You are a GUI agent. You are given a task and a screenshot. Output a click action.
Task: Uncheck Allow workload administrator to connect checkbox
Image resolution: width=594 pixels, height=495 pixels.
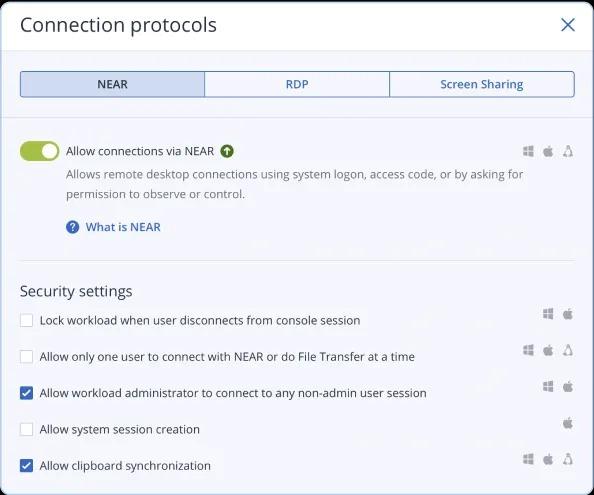coord(27,393)
